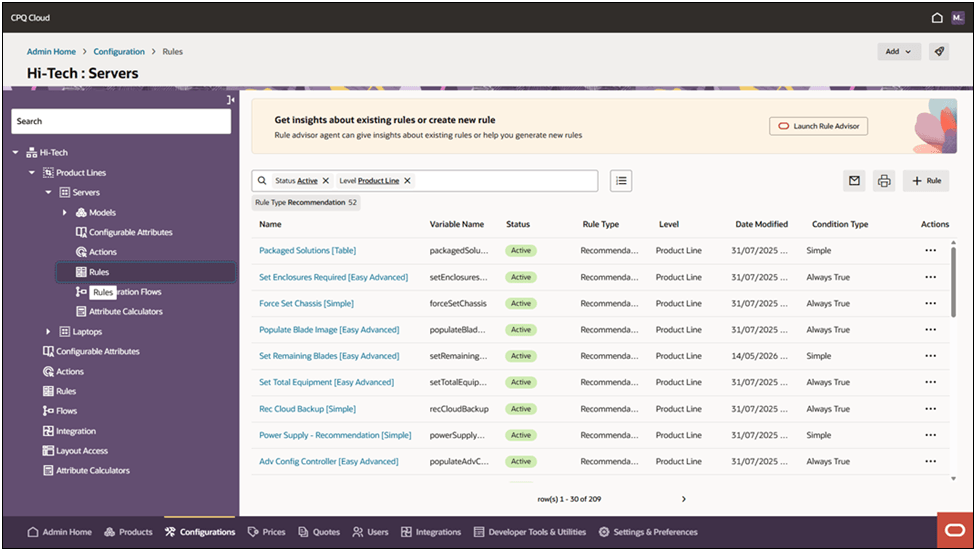Expand the Models tree node
Image resolution: width=976 pixels, height=551 pixels.
pos(64,212)
